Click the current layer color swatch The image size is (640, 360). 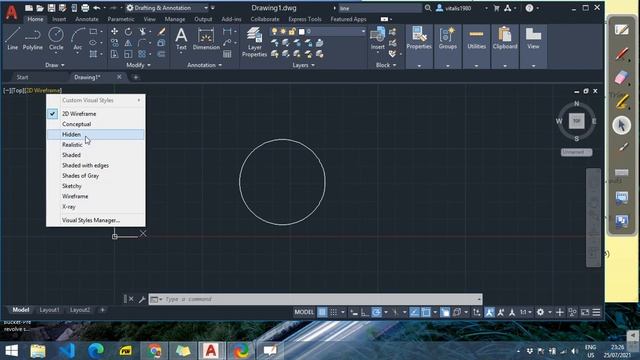[x=302, y=31]
